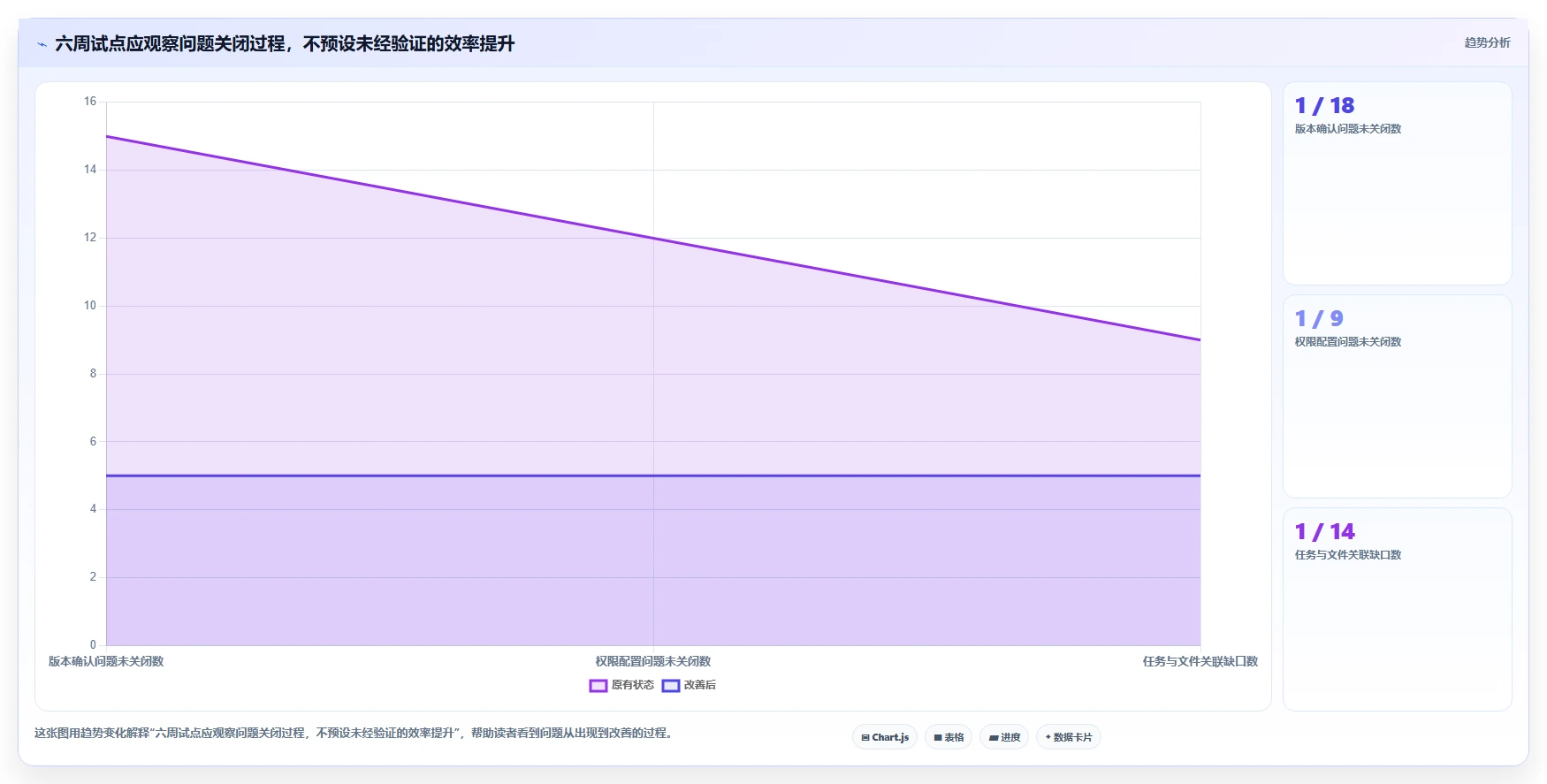Toggle the 原有状态 legend swatch
This screenshot has height=784, width=1547.
tap(598, 686)
